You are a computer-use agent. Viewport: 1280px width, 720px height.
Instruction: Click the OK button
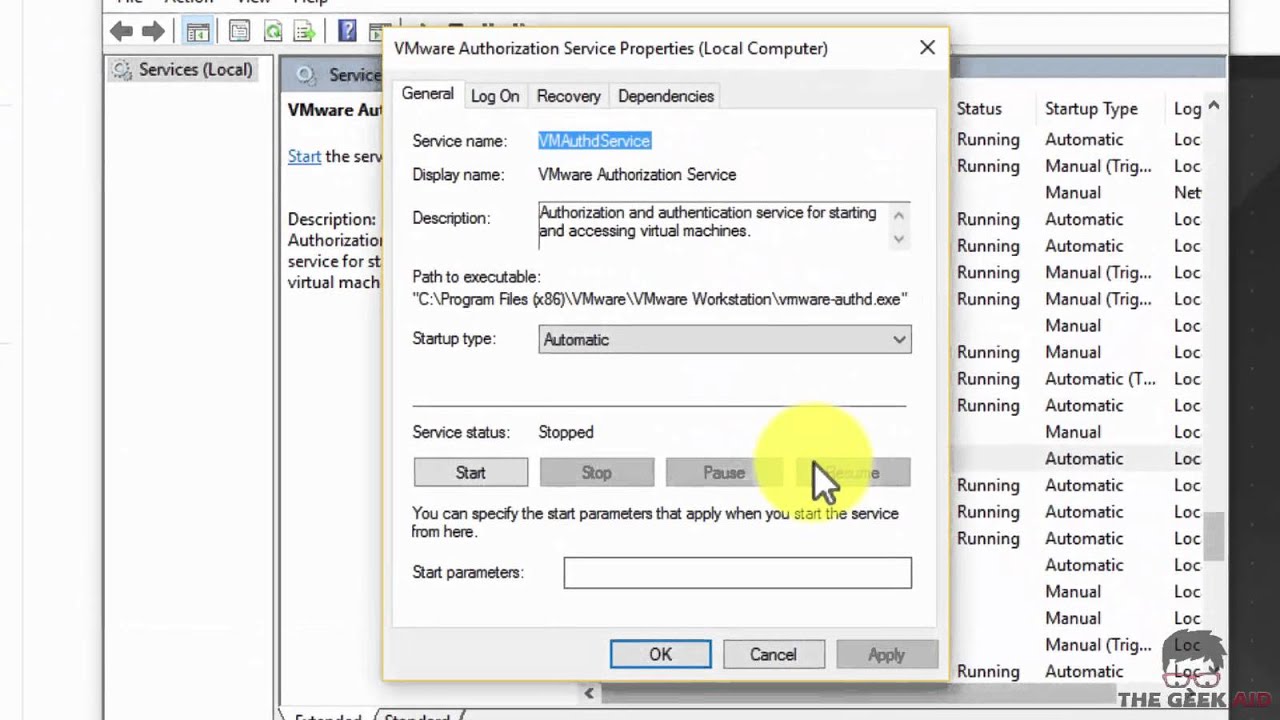661,655
